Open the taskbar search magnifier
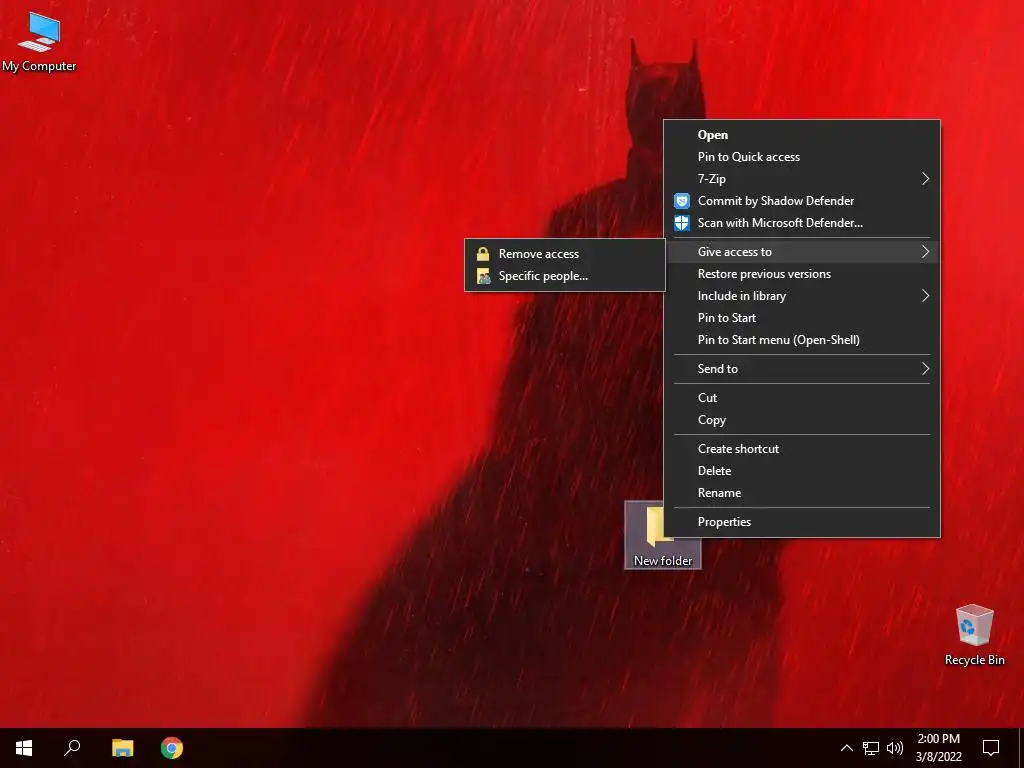This screenshot has width=1024, height=768. click(x=72, y=748)
